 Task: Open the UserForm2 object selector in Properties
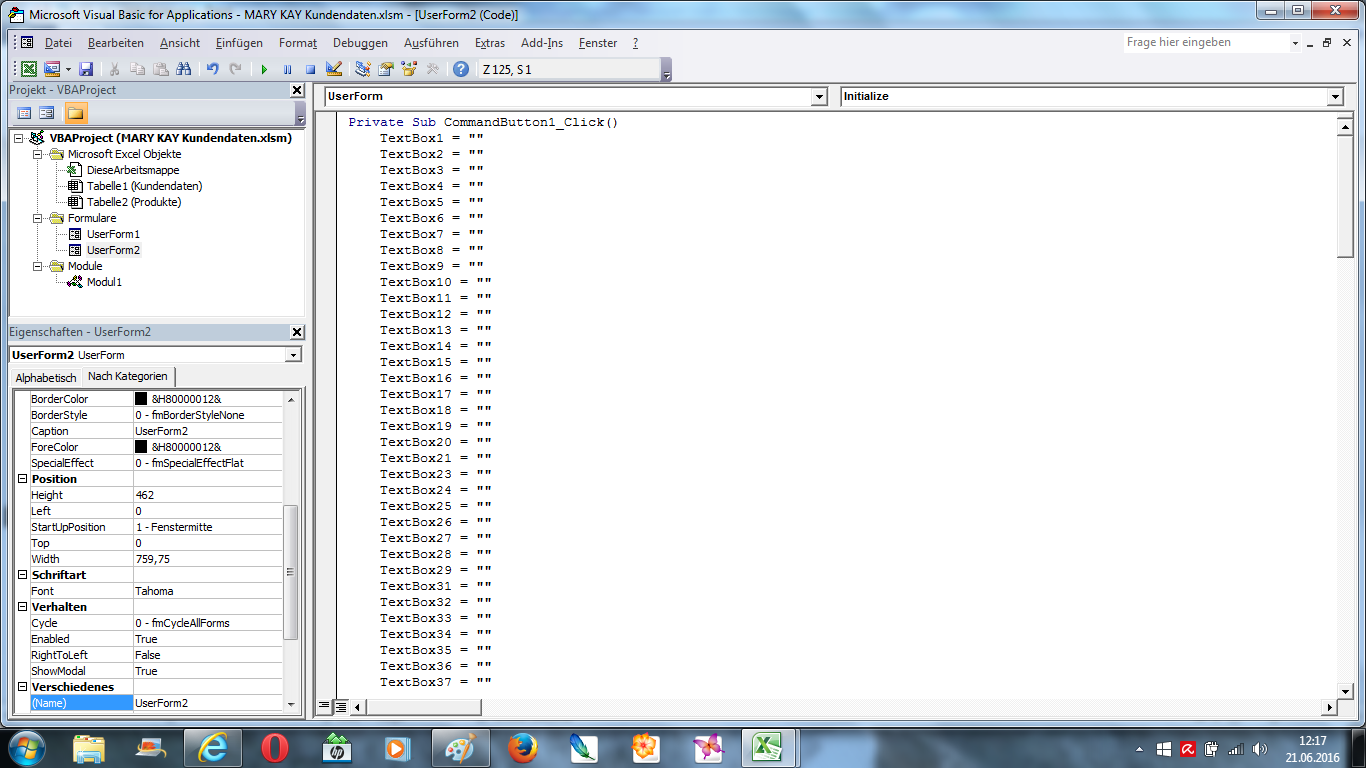293,355
